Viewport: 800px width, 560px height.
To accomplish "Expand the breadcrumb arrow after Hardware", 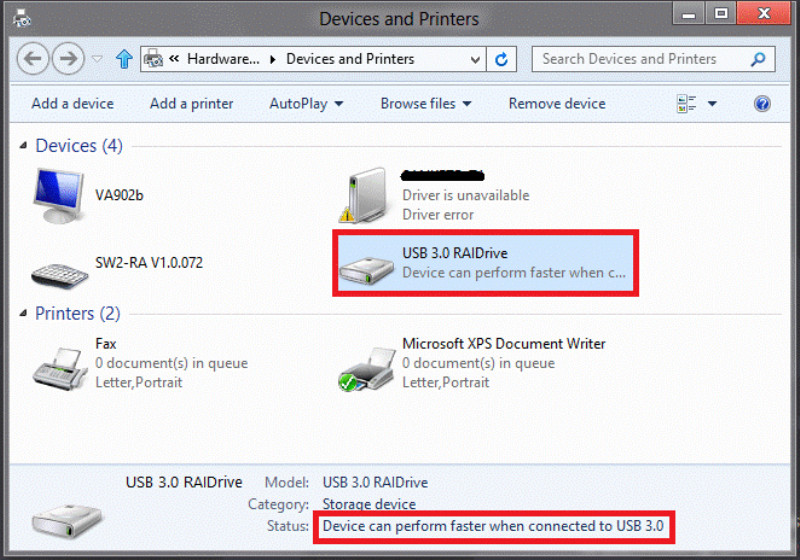I will click(x=273, y=60).
